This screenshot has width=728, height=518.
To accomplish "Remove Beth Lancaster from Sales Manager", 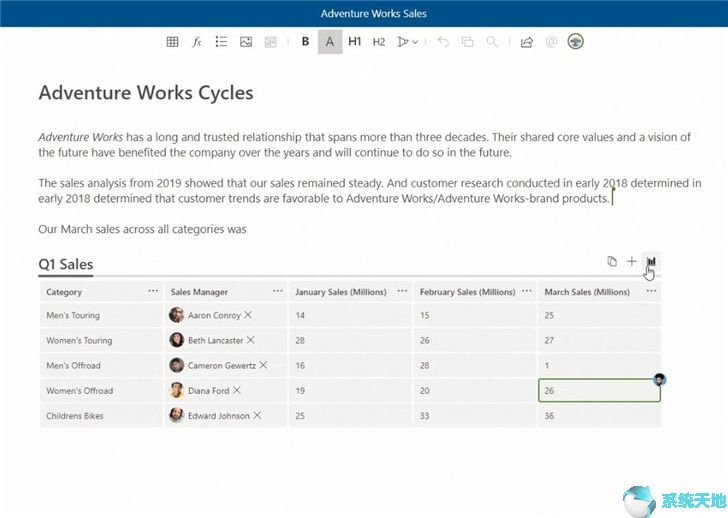I will [250, 340].
